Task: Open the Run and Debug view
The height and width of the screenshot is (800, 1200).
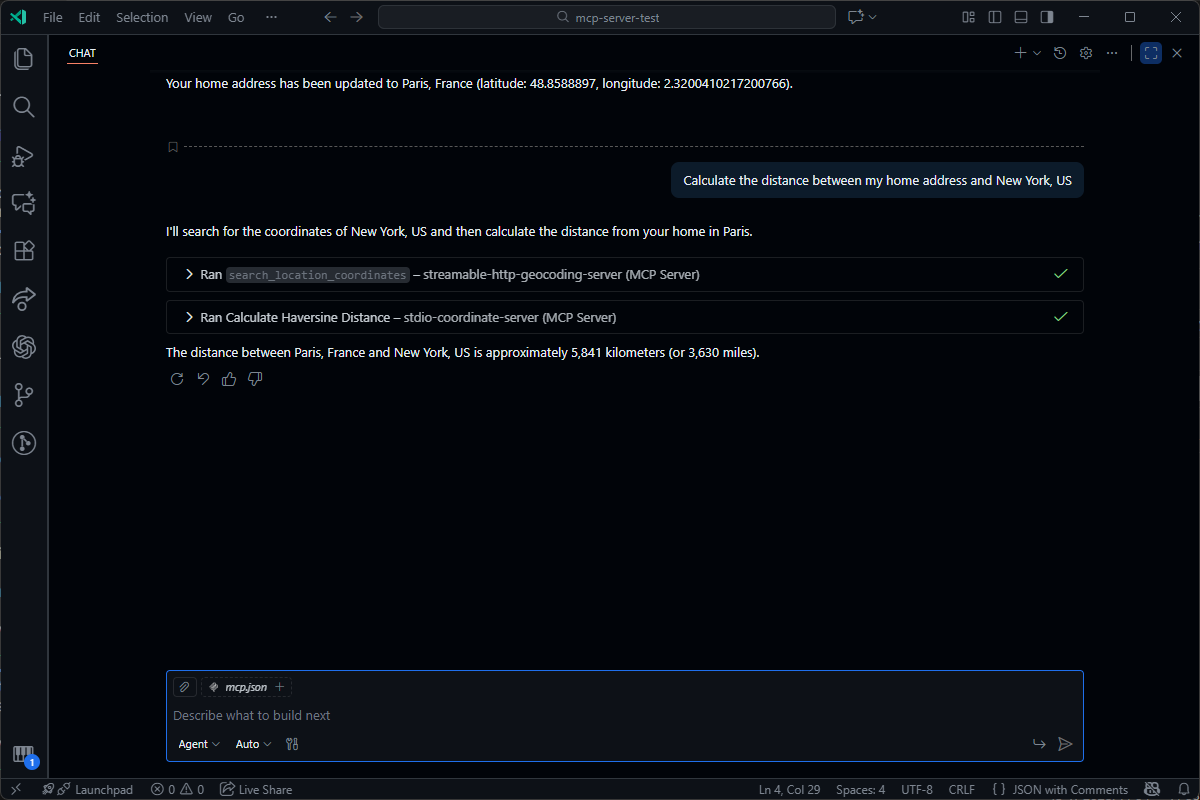Action: pyautogui.click(x=24, y=155)
